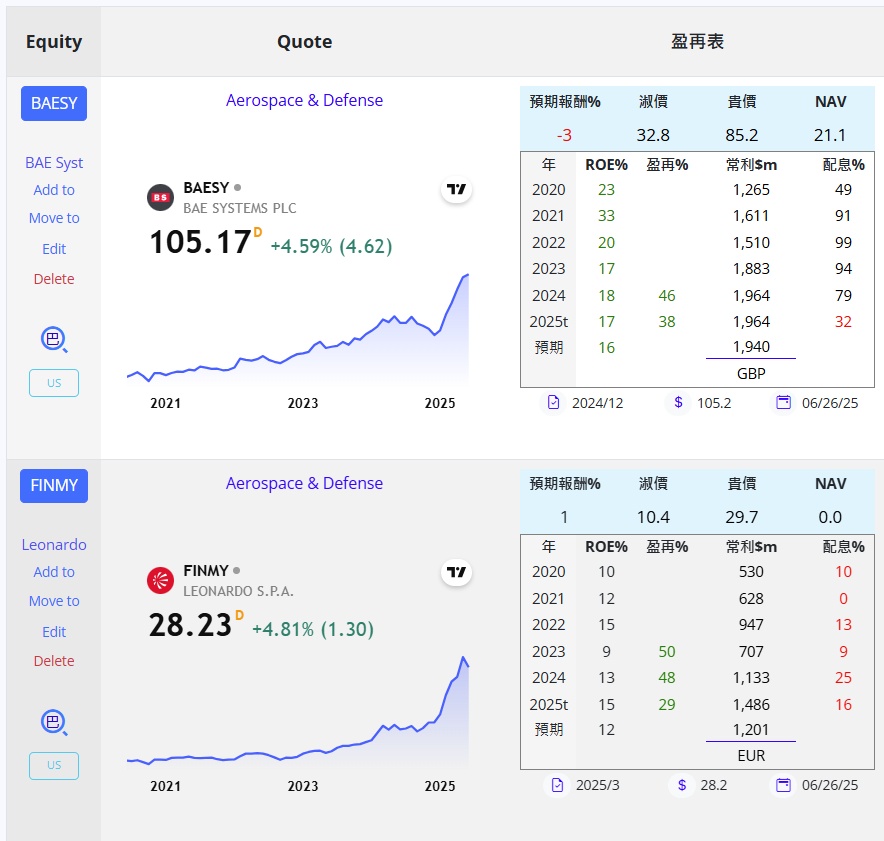Image resolution: width=884 pixels, height=841 pixels.
Task: Delete the FINMY entry
Action: click(x=54, y=661)
